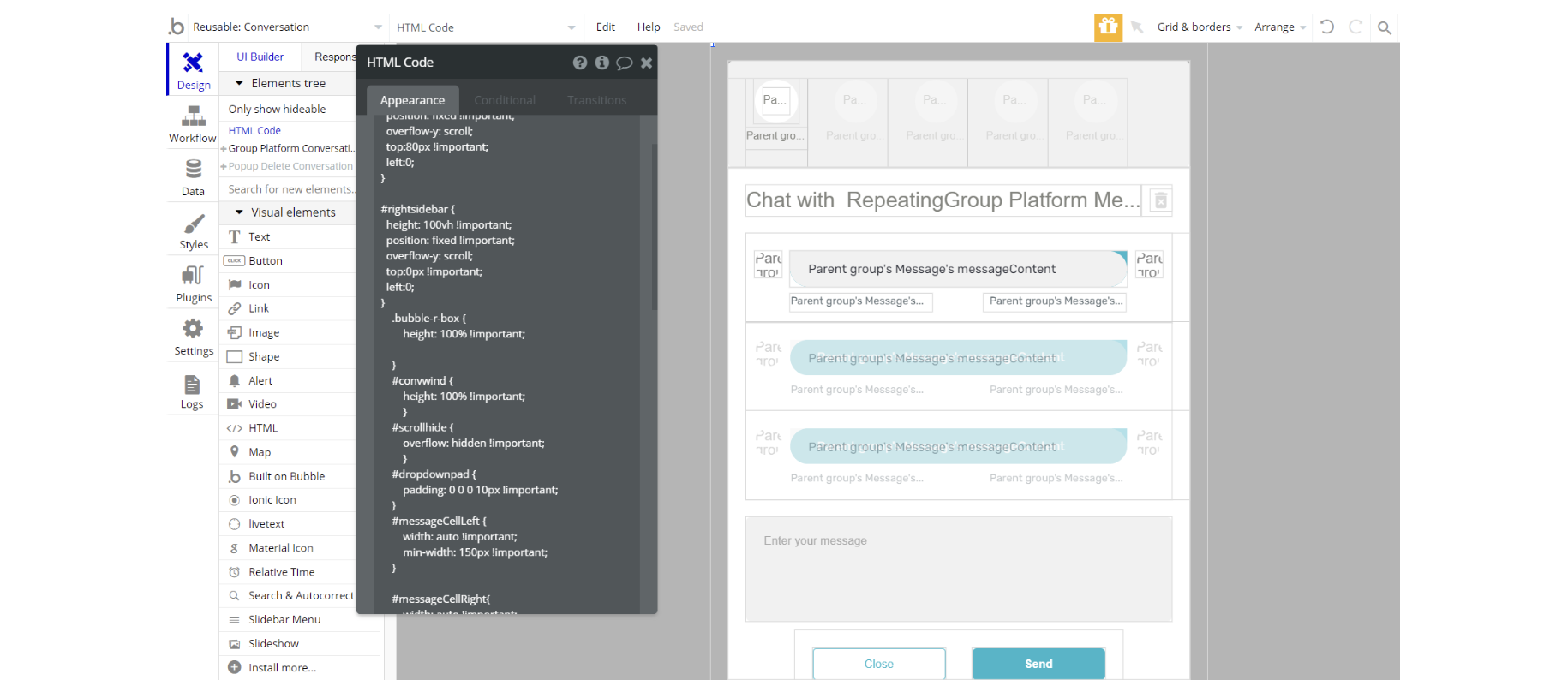1568x680 pixels.
Task: Click the trash icon beside chat title
Action: pos(1160,200)
